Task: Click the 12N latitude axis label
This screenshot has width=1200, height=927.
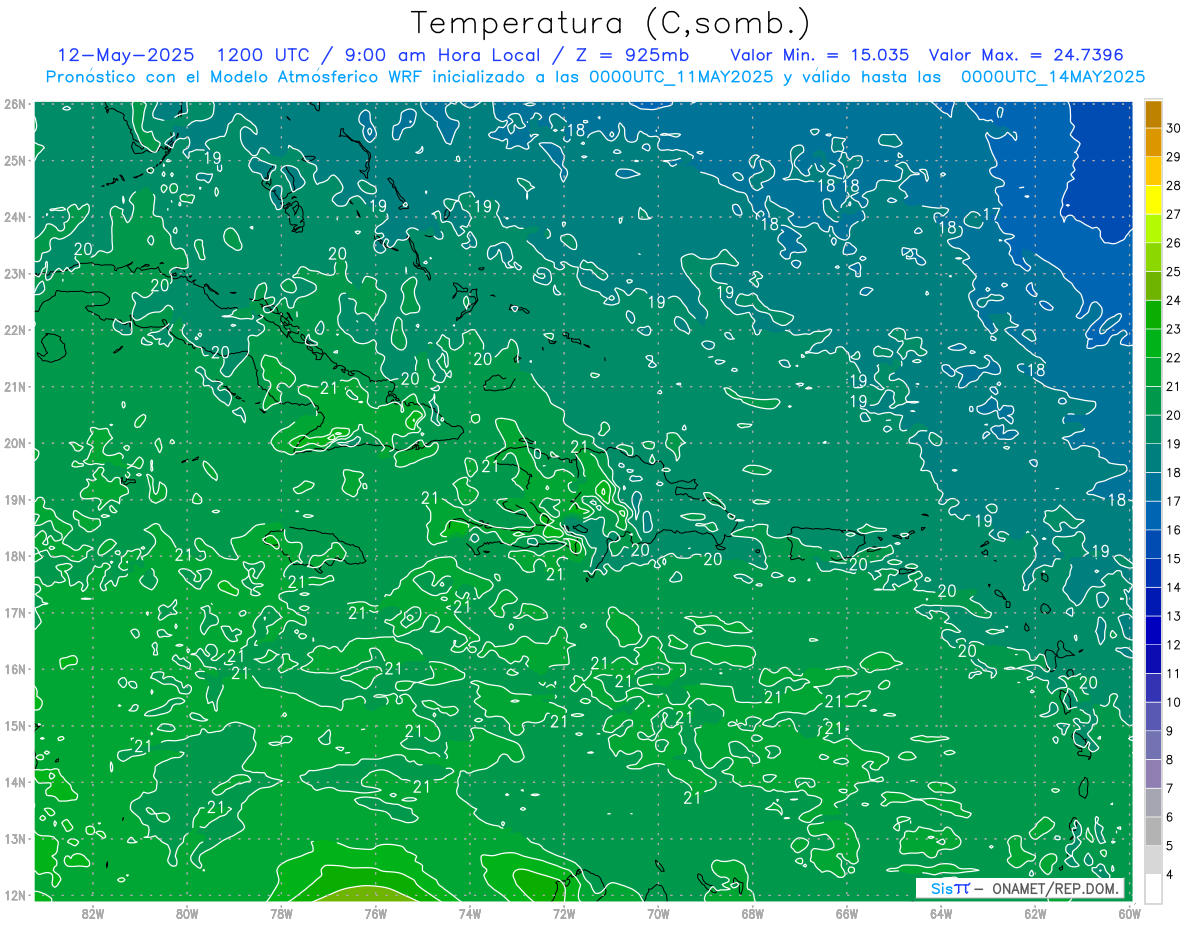Action: [x=15, y=895]
